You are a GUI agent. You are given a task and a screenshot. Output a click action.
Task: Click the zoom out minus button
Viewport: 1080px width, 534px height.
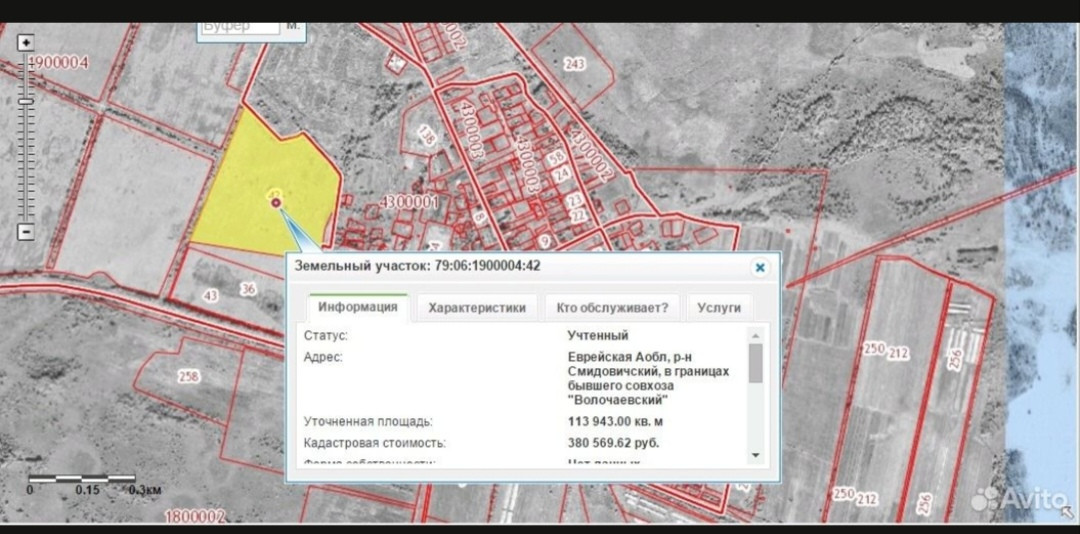coord(26,232)
